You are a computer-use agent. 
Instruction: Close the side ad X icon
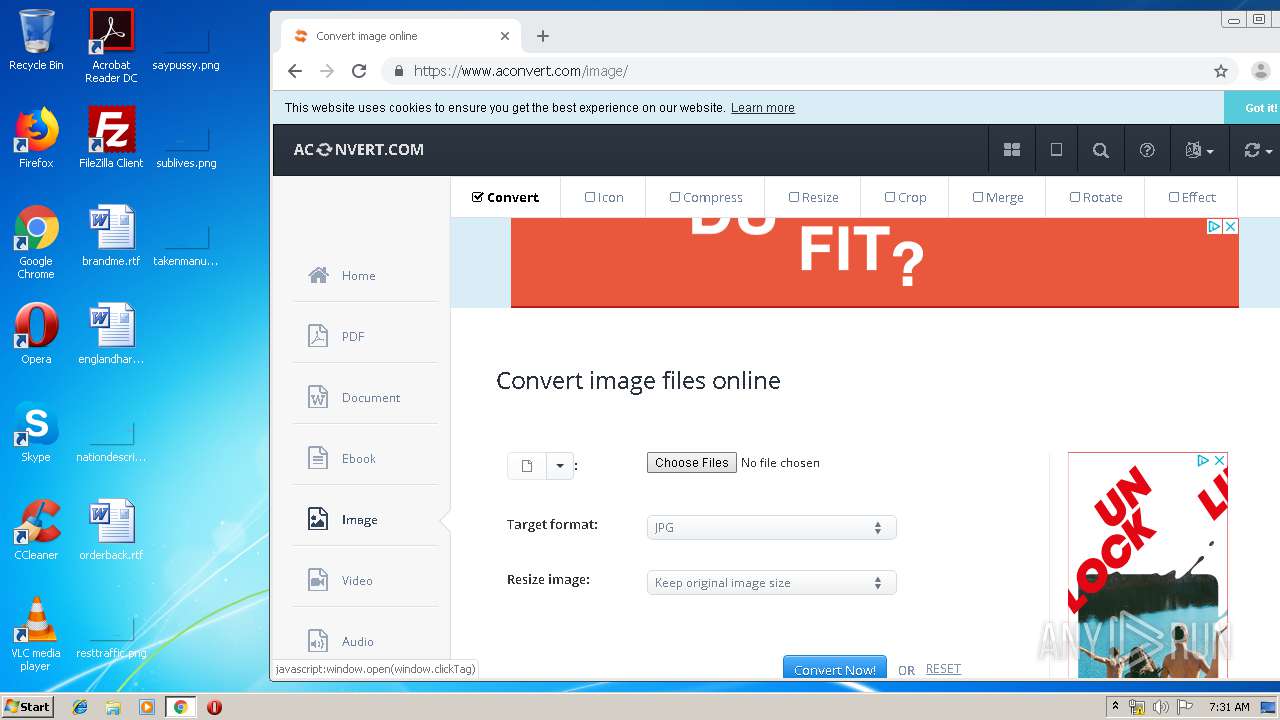(x=1220, y=460)
